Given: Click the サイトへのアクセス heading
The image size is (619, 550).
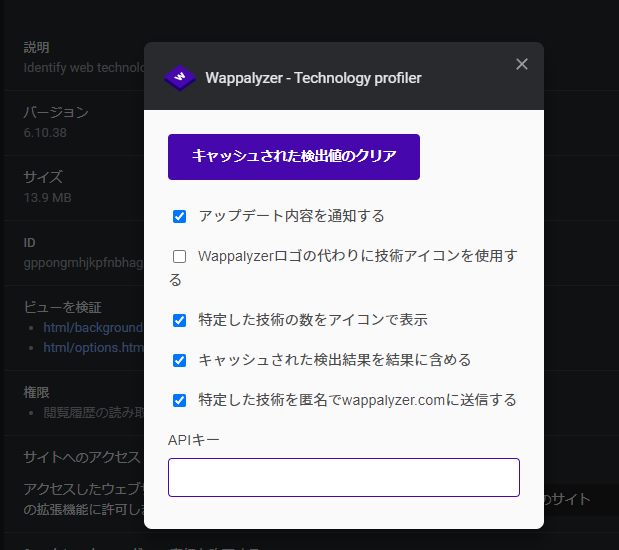Looking at the screenshot, I should 82,457.
